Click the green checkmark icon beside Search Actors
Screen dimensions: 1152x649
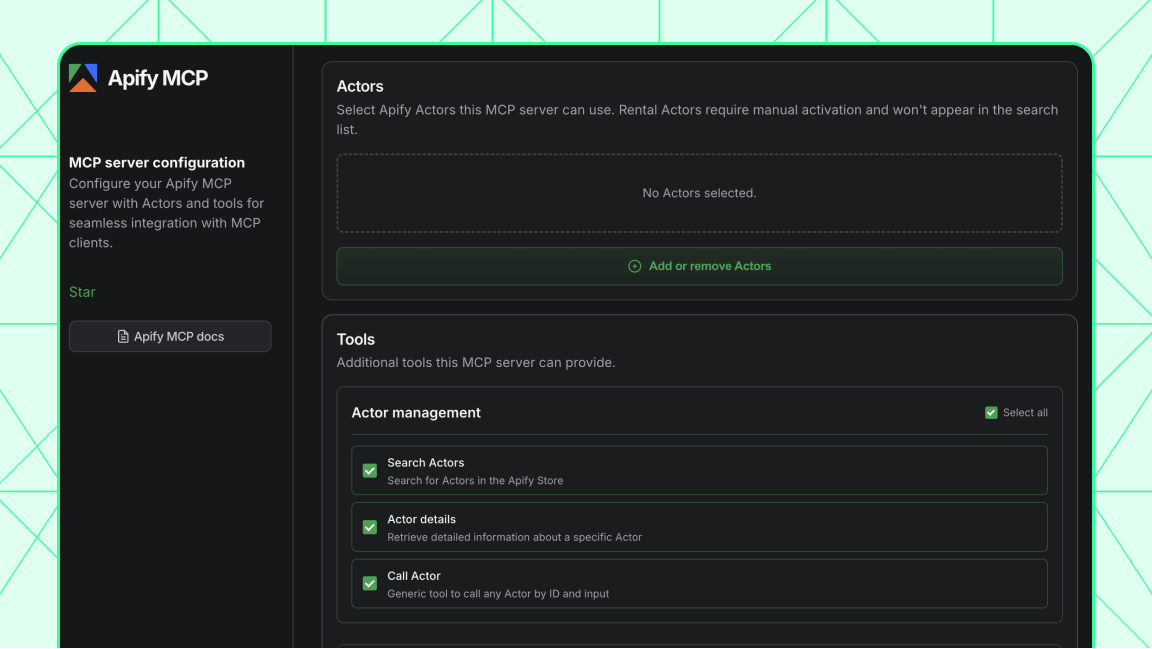[369, 470]
